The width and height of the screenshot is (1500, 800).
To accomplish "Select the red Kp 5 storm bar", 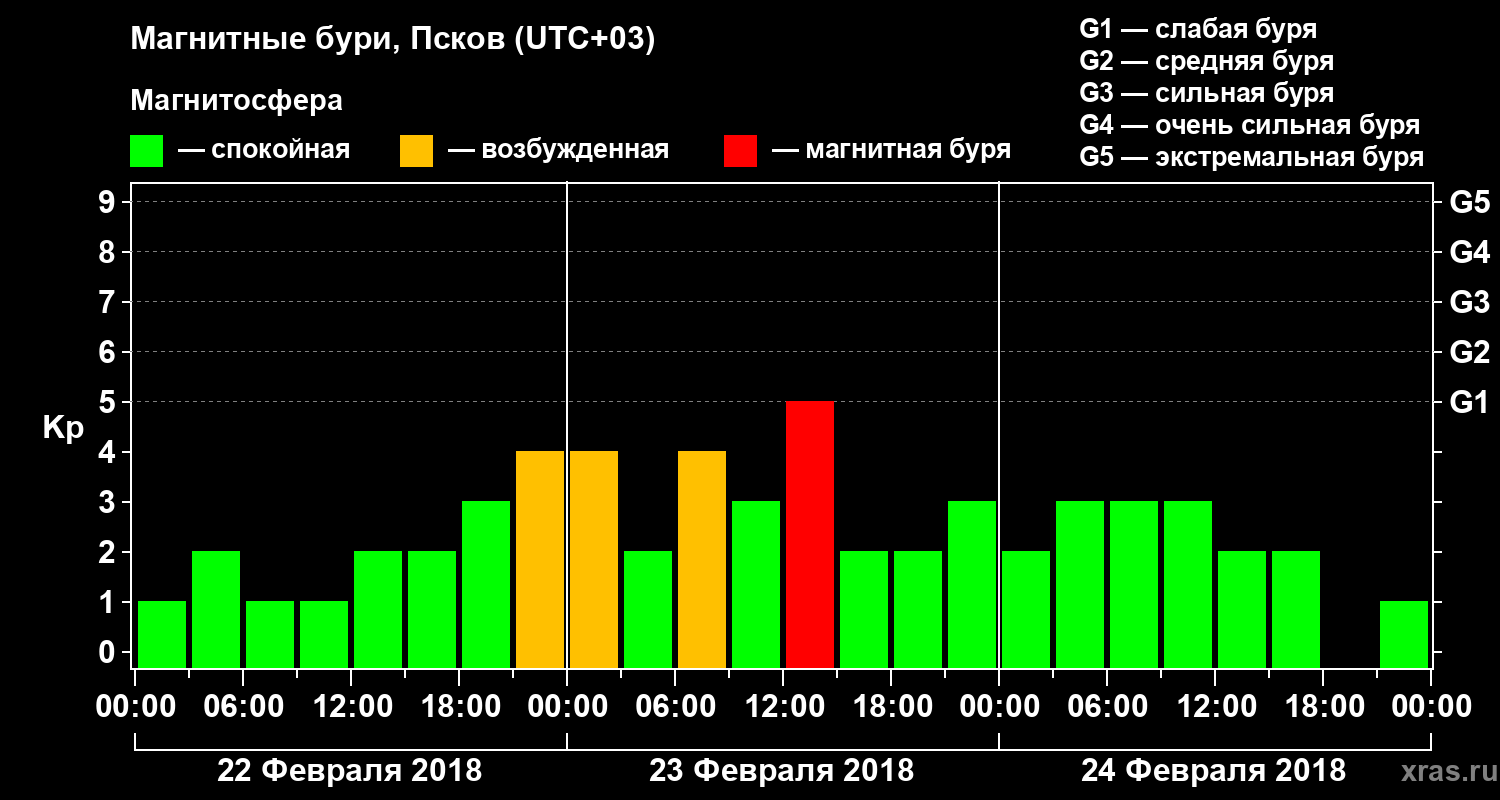I will (x=810, y=534).
